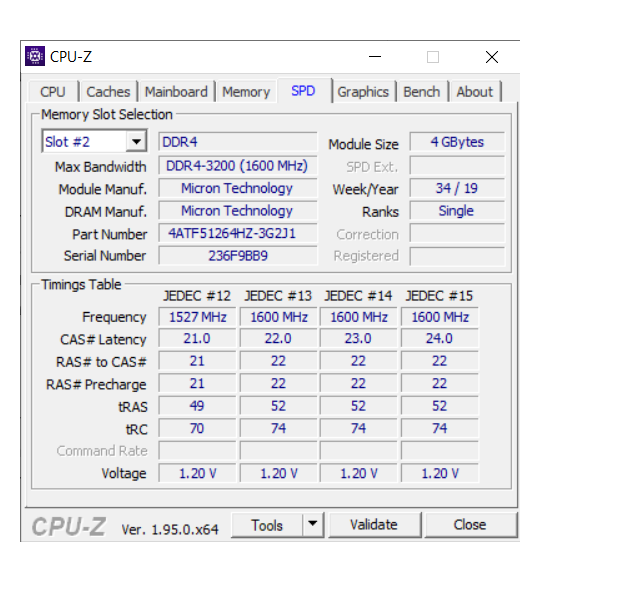This screenshot has width=622, height=590.
Task: Click the Ranks value Single
Action: click(x=457, y=211)
